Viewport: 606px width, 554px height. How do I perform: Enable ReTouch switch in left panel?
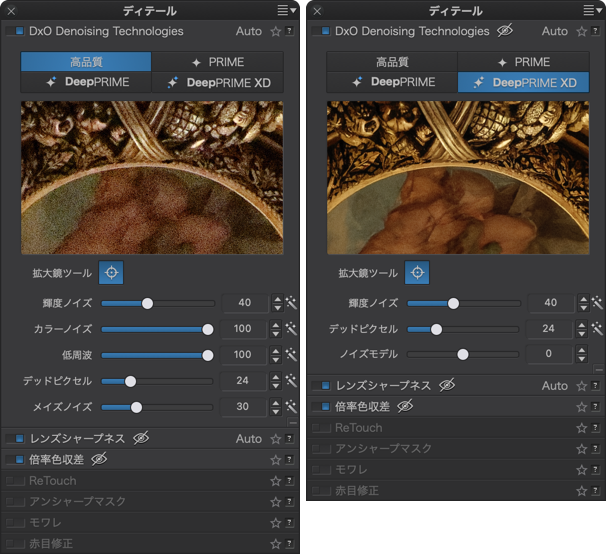(15, 481)
